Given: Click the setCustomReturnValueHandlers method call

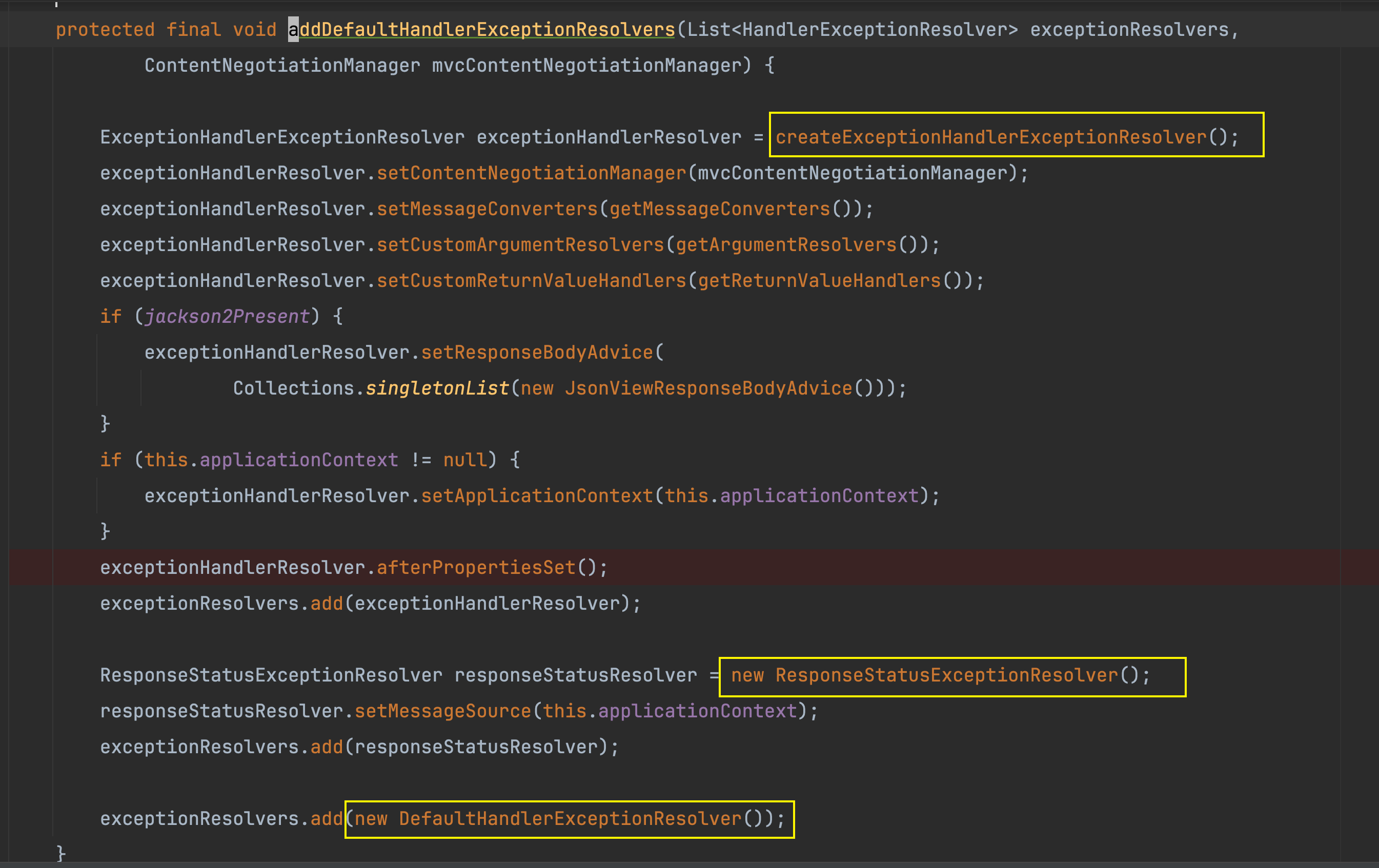Looking at the screenshot, I should click(532, 281).
